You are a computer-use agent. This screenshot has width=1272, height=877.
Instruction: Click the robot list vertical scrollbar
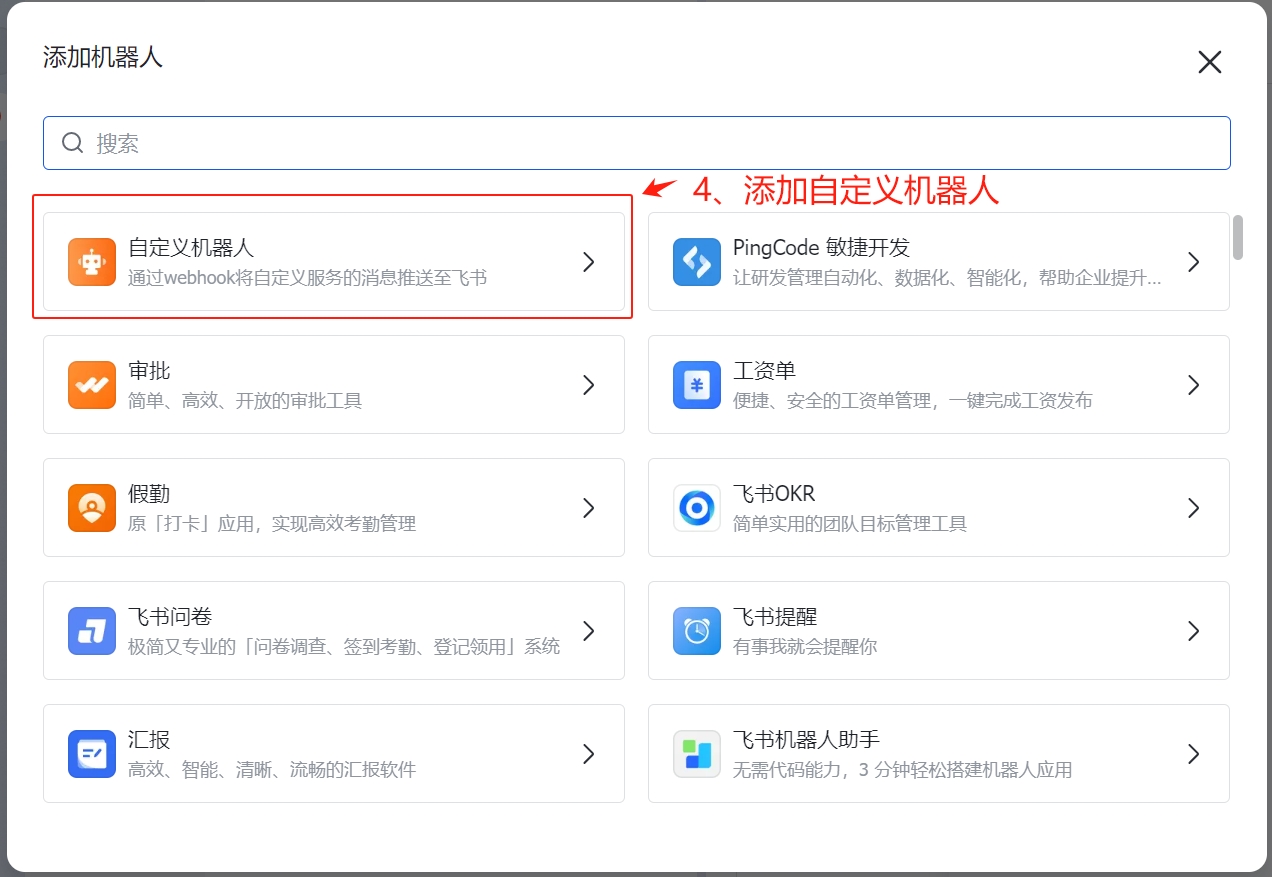[1238, 237]
